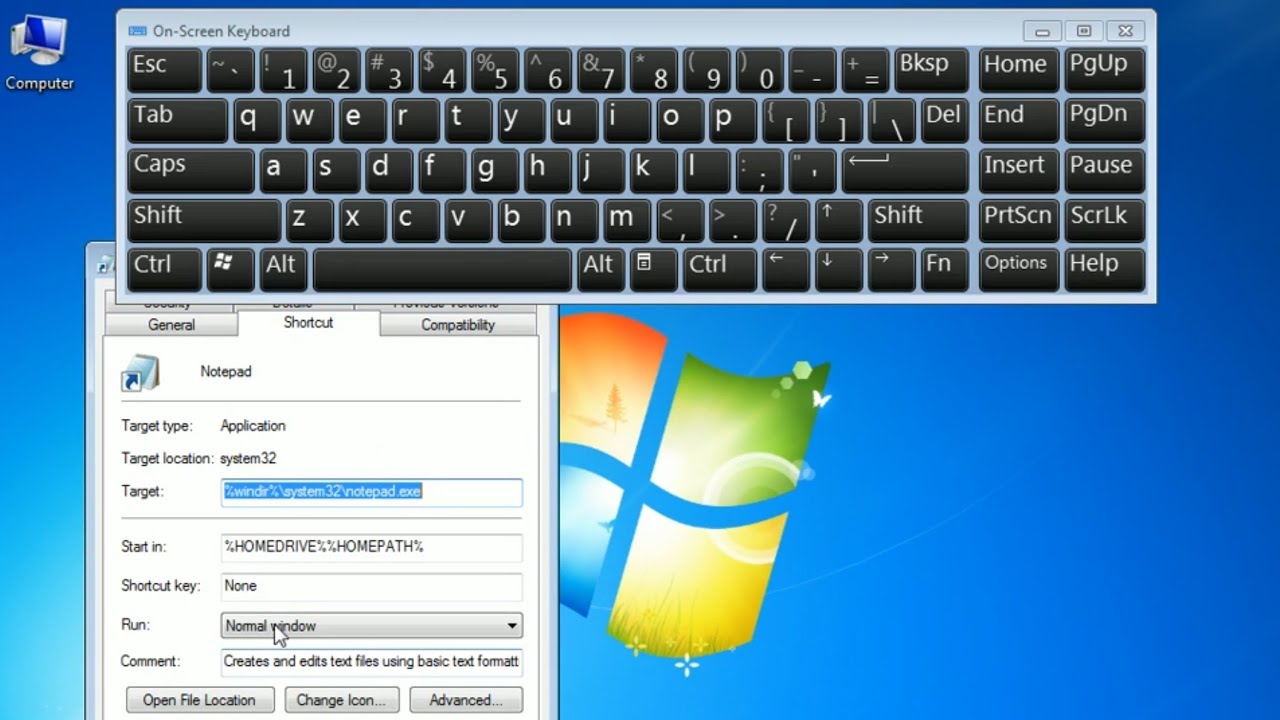Click the Help key on keyboard
Viewport: 1280px width, 720px height.
[x=1105, y=270]
